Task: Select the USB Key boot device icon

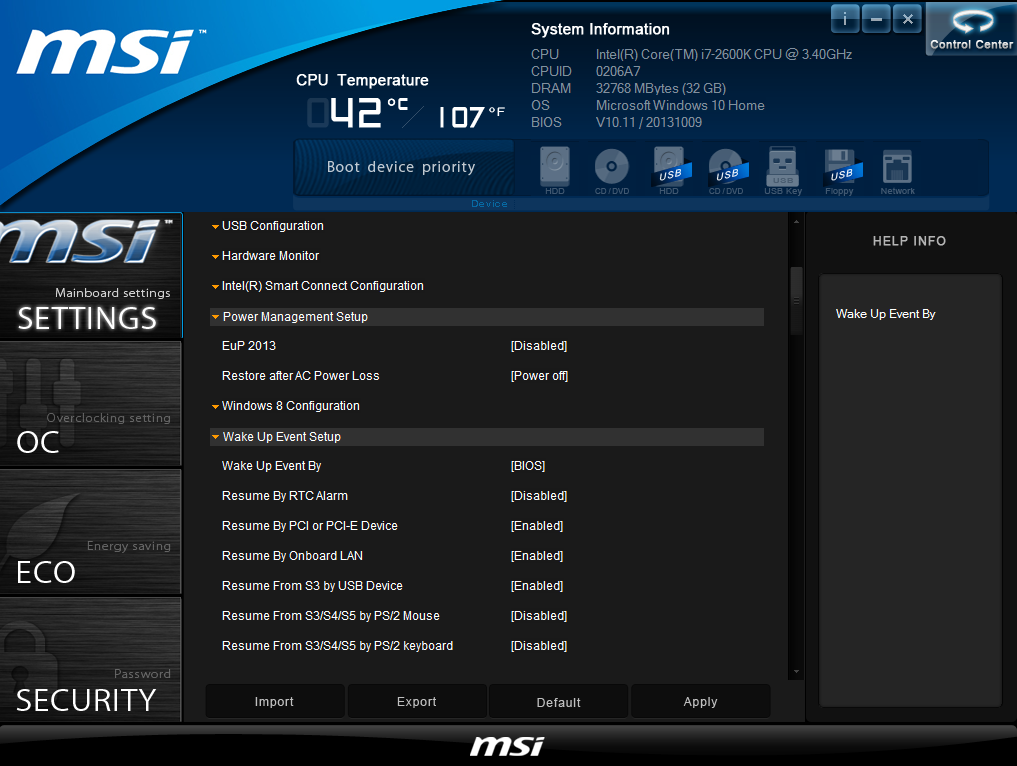Action: click(x=783, y=171)
